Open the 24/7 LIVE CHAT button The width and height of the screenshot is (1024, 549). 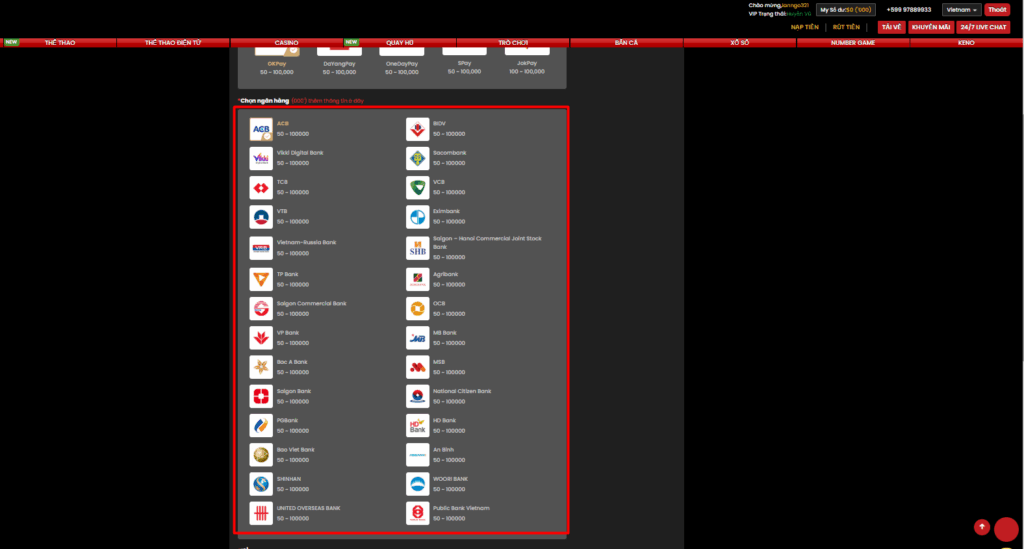click(983, 27)
